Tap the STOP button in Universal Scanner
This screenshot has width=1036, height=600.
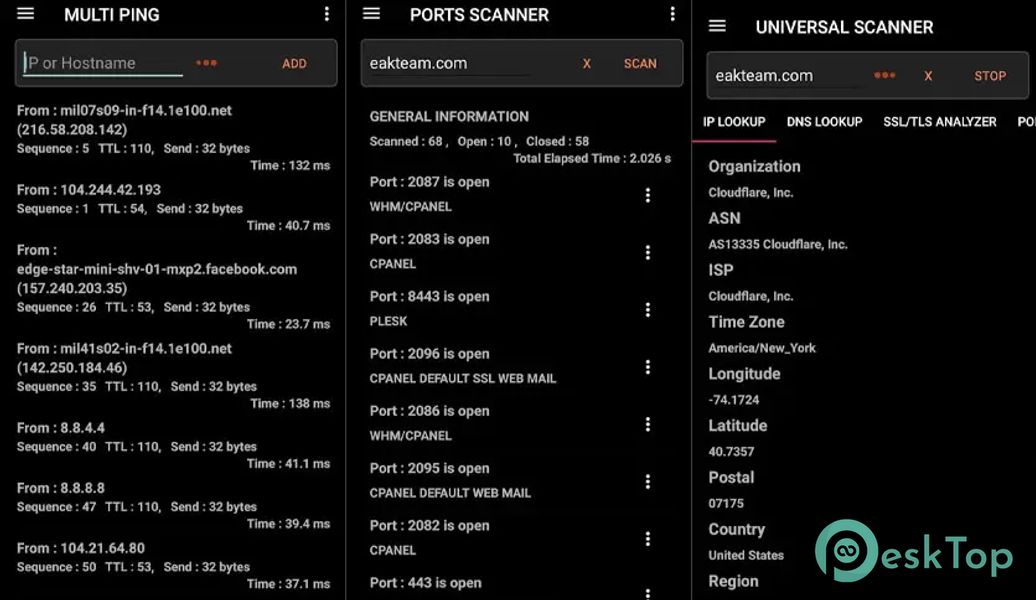pos(990,76)
